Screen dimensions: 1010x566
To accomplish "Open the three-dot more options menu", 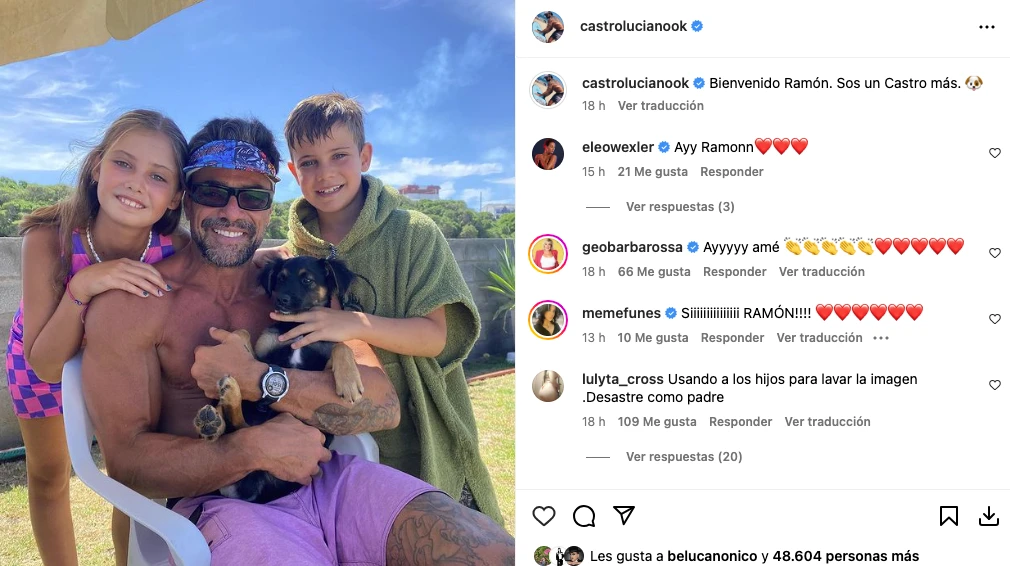I will click(x=986, y=27).
